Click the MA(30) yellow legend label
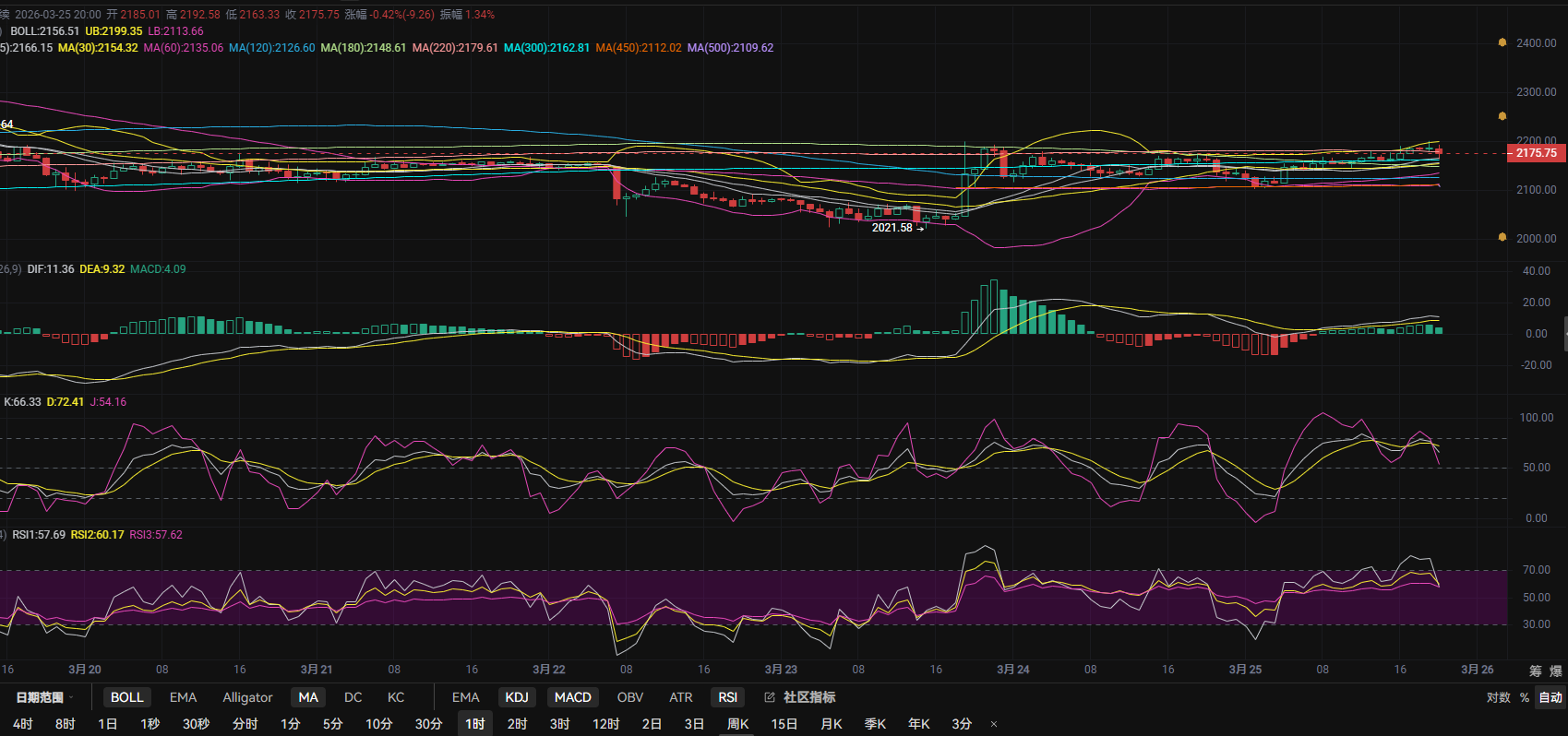The image size is (1568, 736). click(x=98, y=48)
